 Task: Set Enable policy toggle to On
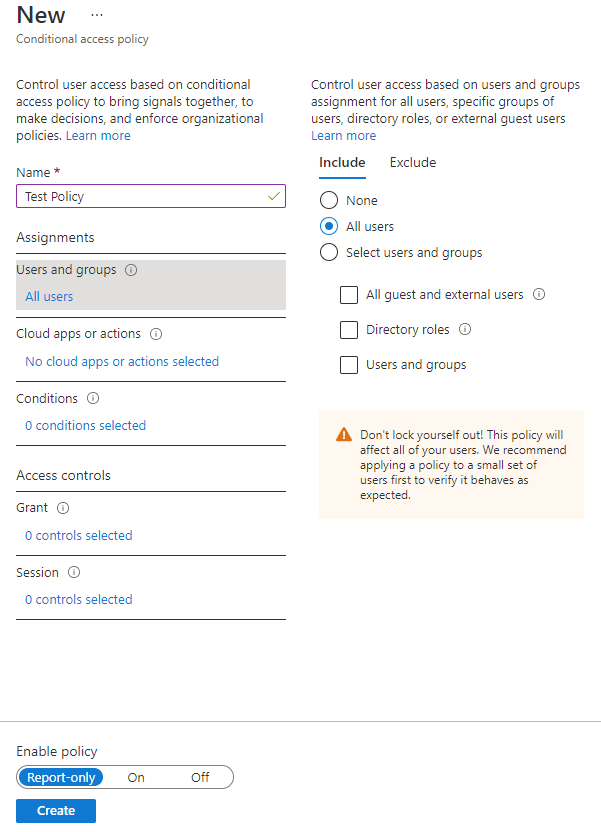pyautogui.click(x=136, y=777)
